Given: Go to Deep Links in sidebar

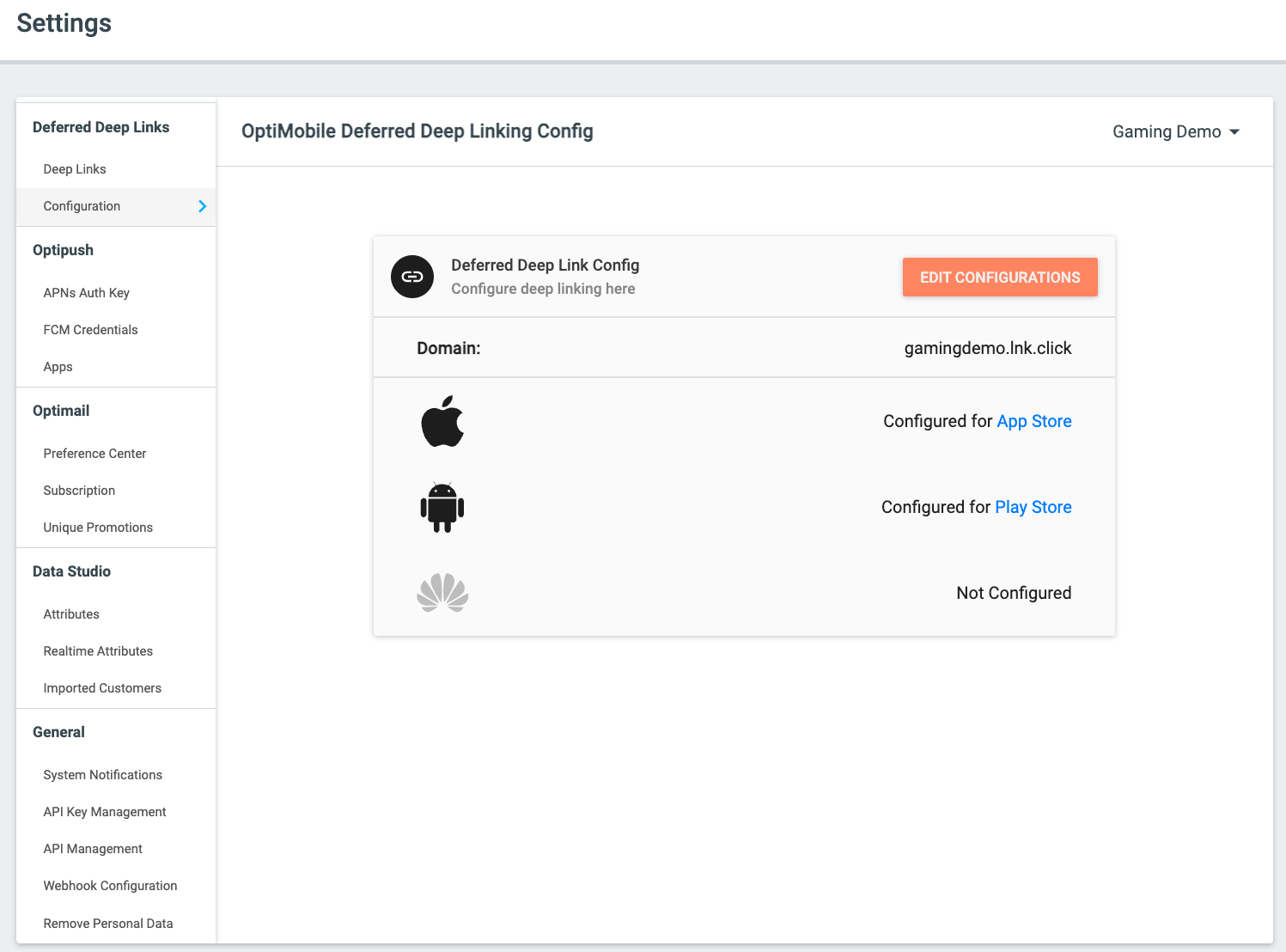Looking at the screenshot, I should click(x=75, y=169).
